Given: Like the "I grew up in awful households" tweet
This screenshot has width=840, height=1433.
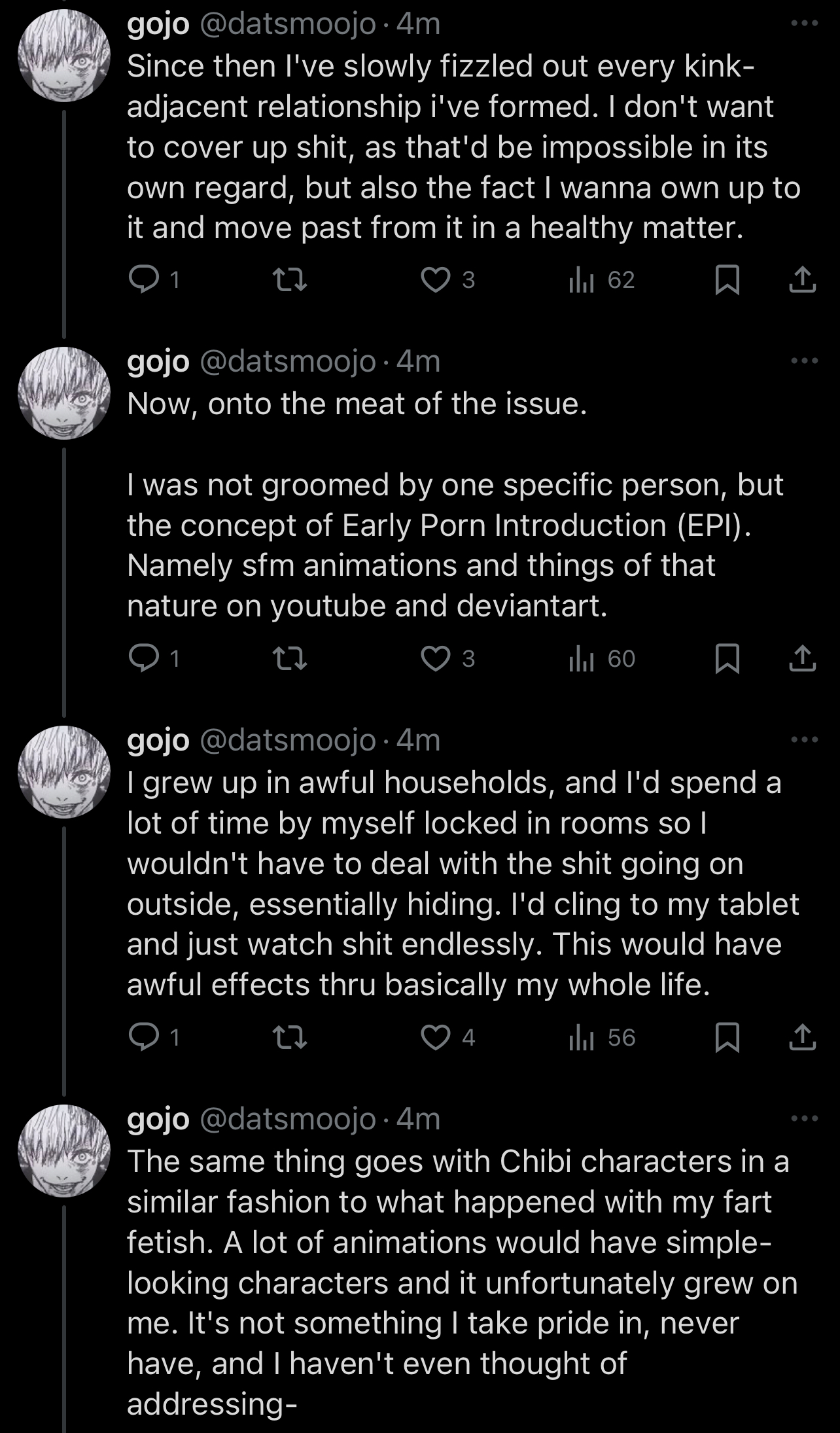Looking at the screenshot, I should click(x=434, y=1038).
